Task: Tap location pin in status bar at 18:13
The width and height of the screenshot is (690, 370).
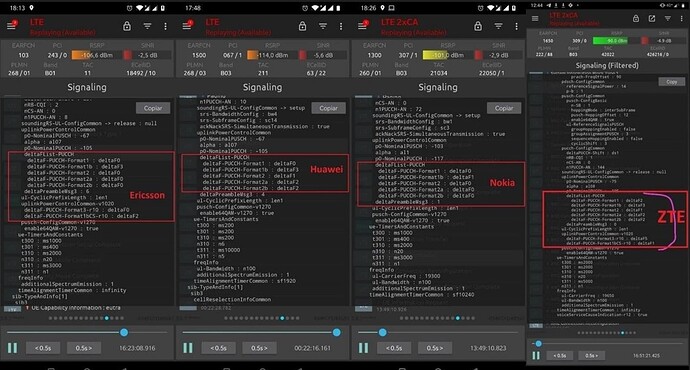Action: [x=32, y=7]
